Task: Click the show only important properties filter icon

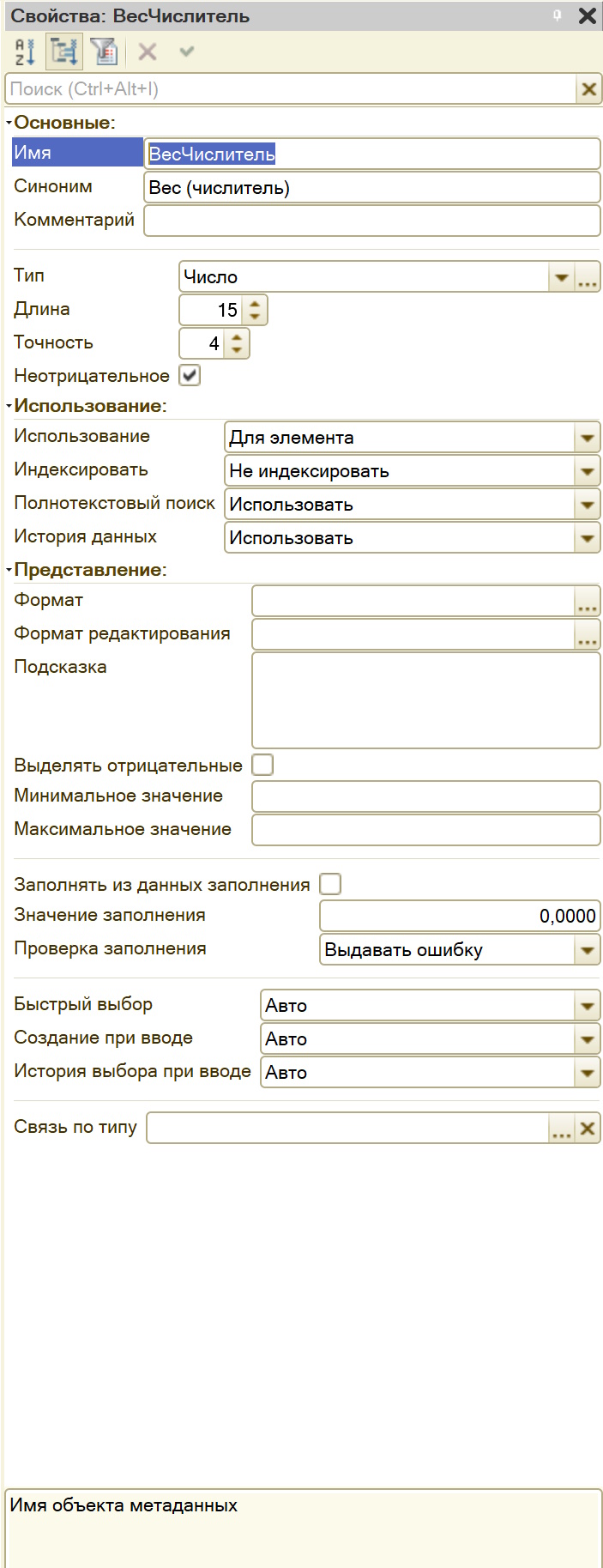Action: [x=104, y=52]
